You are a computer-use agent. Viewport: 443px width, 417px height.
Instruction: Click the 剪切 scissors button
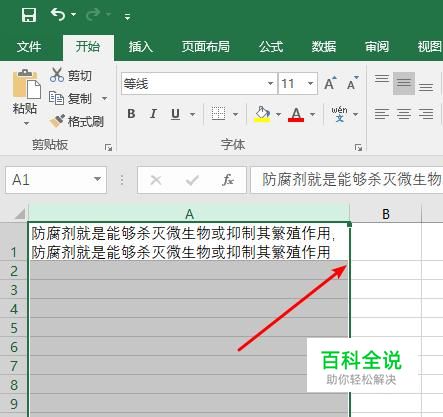pos(70,75)
